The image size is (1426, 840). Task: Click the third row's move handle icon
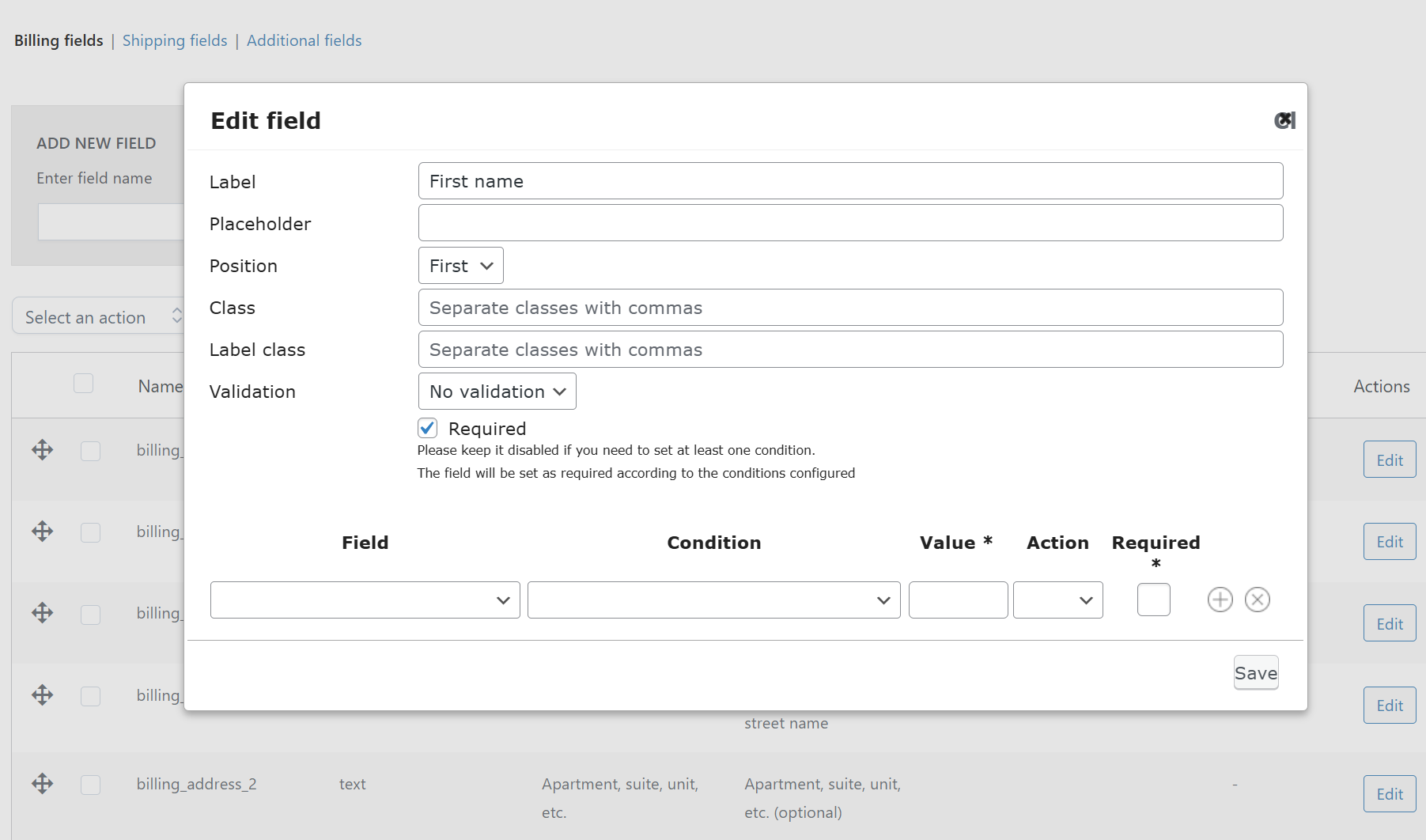(43, 613)
